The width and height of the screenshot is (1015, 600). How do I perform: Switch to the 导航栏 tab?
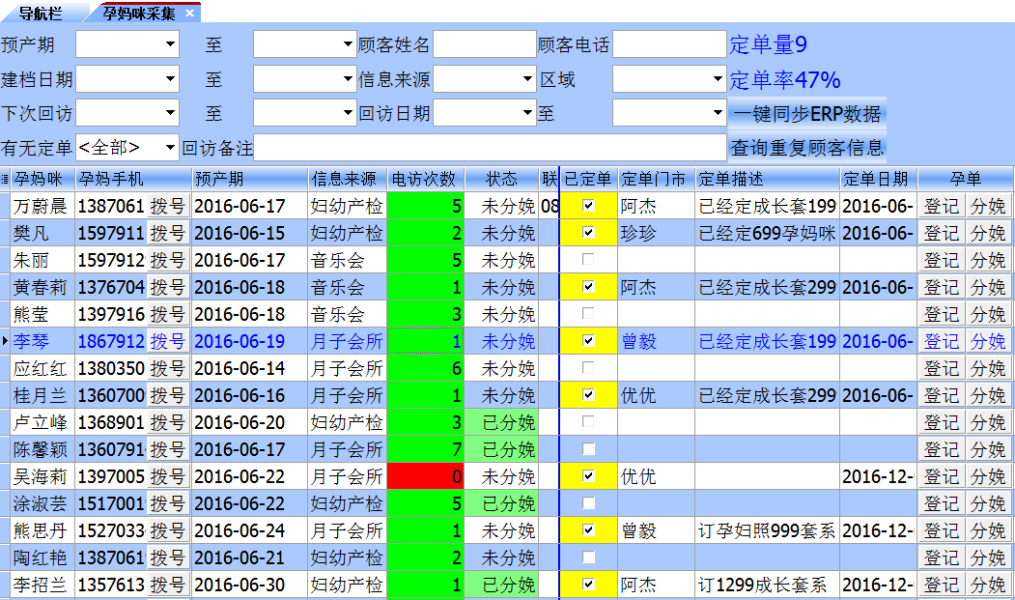41,13
